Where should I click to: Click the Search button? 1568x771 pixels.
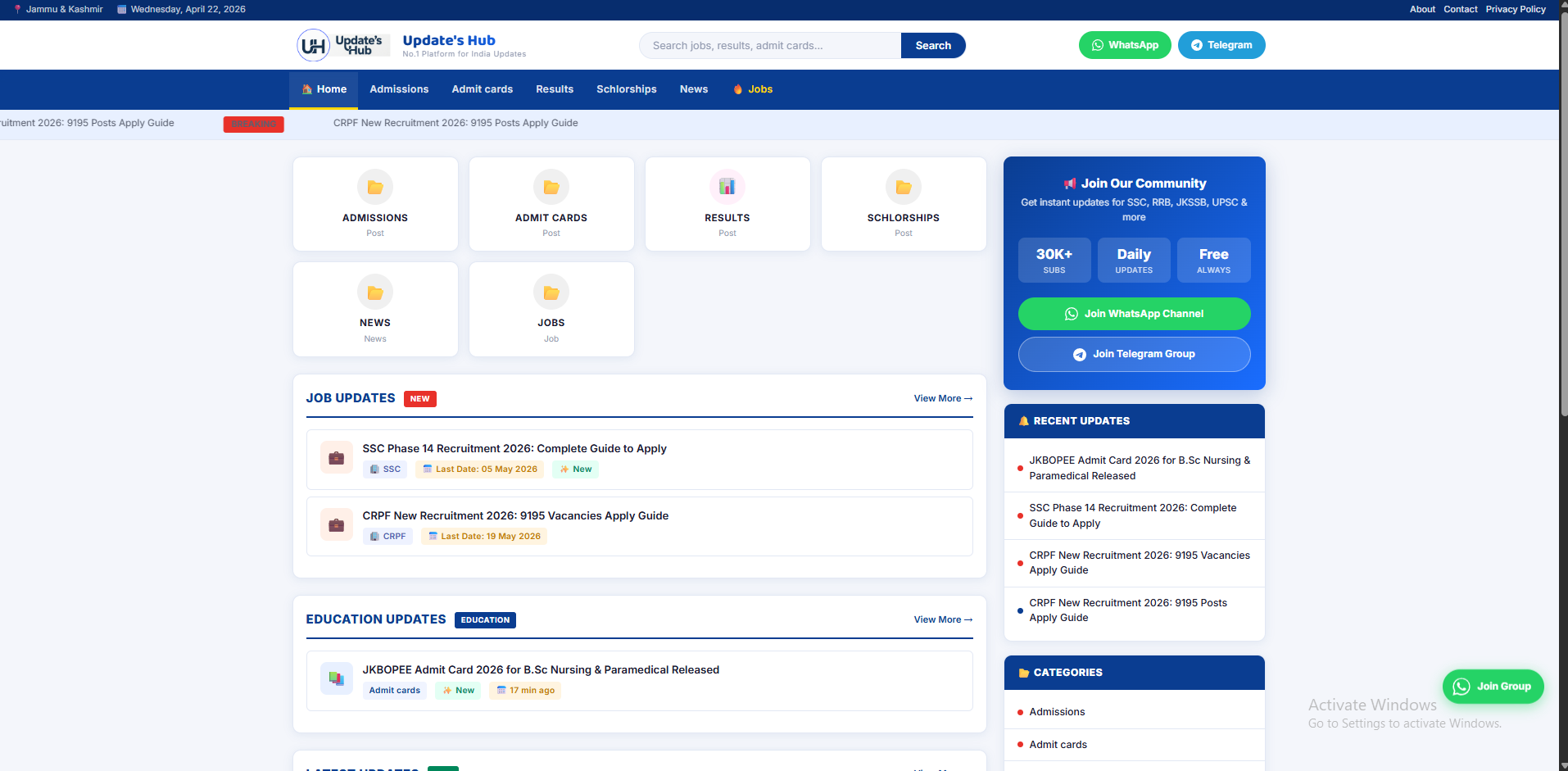933,46
